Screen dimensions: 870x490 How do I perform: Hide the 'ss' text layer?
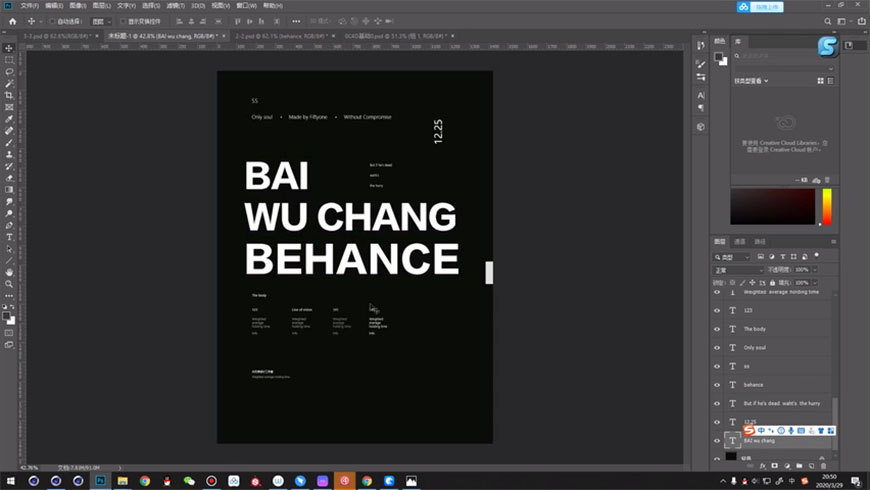coord(717,366)
